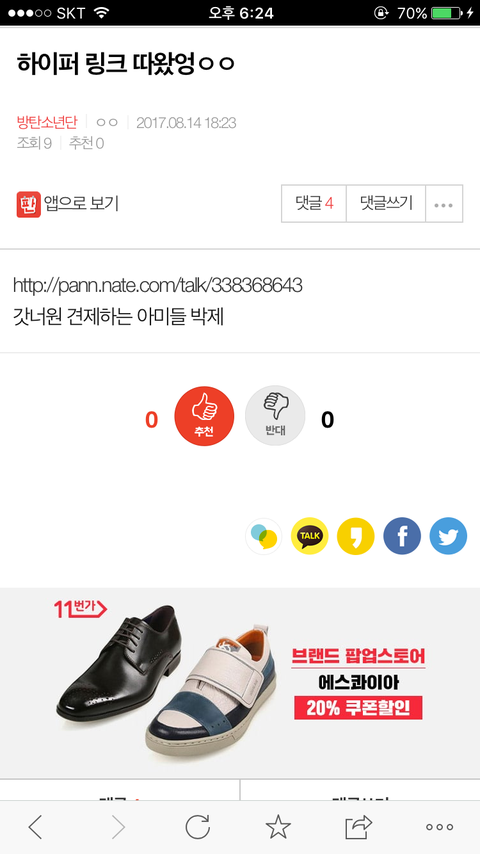Tap the gray thumbs-down 반대 button

275,417
